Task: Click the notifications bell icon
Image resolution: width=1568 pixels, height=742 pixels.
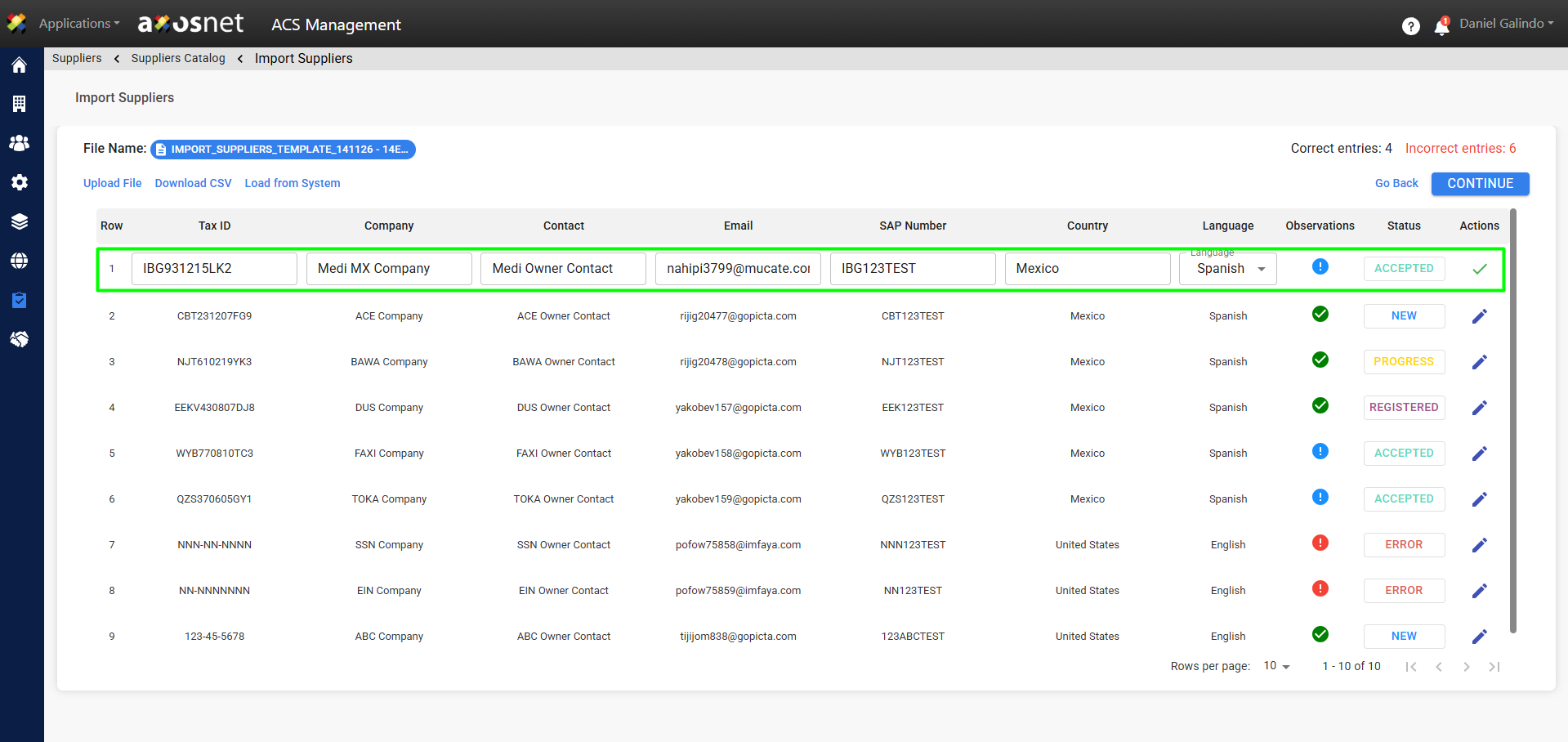Action: click(1441, 26)
